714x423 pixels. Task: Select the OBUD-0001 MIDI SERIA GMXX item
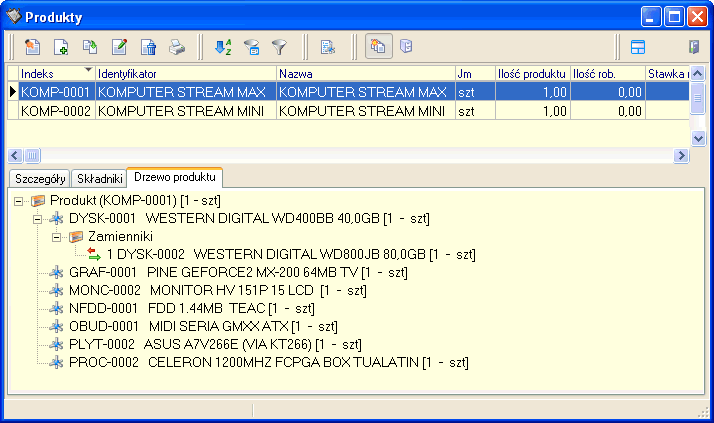click(x=203, y=326)
